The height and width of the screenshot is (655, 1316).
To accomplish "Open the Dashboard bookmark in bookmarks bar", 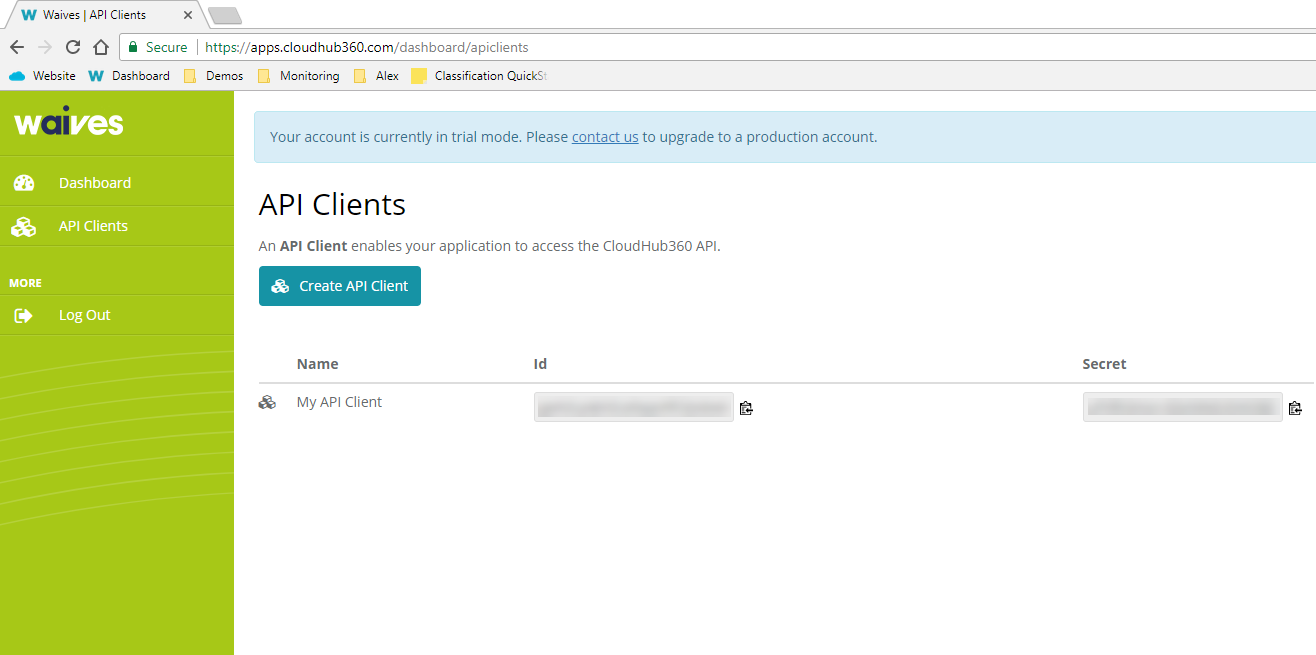I will pos(129,76).
